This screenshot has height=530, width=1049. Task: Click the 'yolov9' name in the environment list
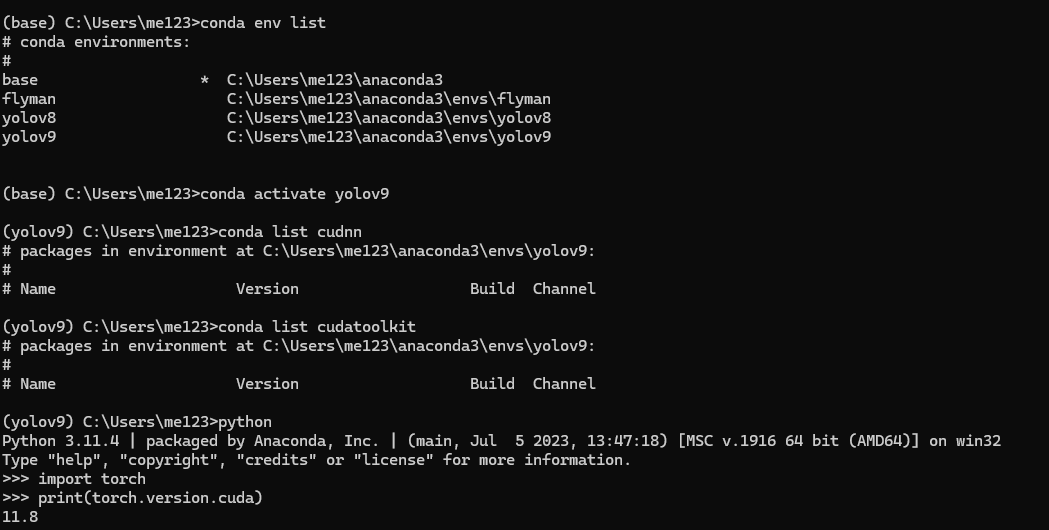[x=29, y=137]
